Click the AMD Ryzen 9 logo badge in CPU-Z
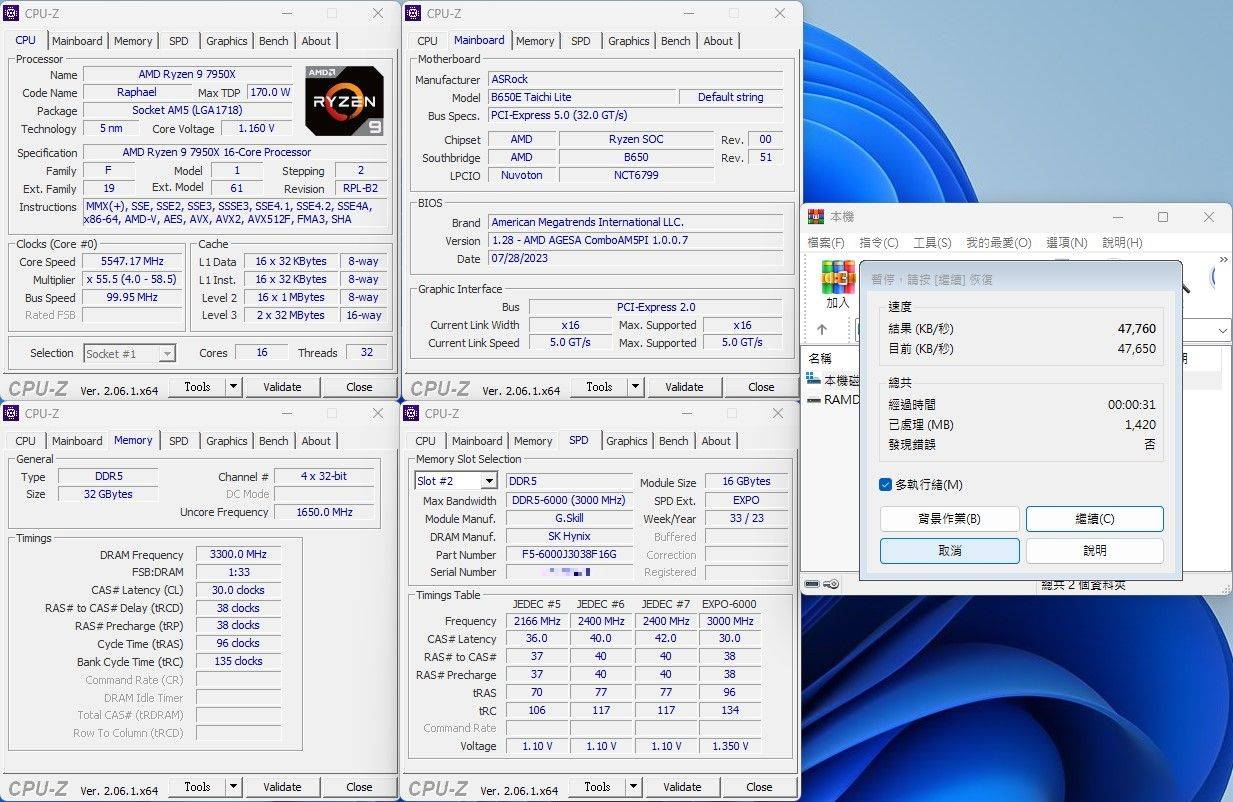 click(344, 100)
